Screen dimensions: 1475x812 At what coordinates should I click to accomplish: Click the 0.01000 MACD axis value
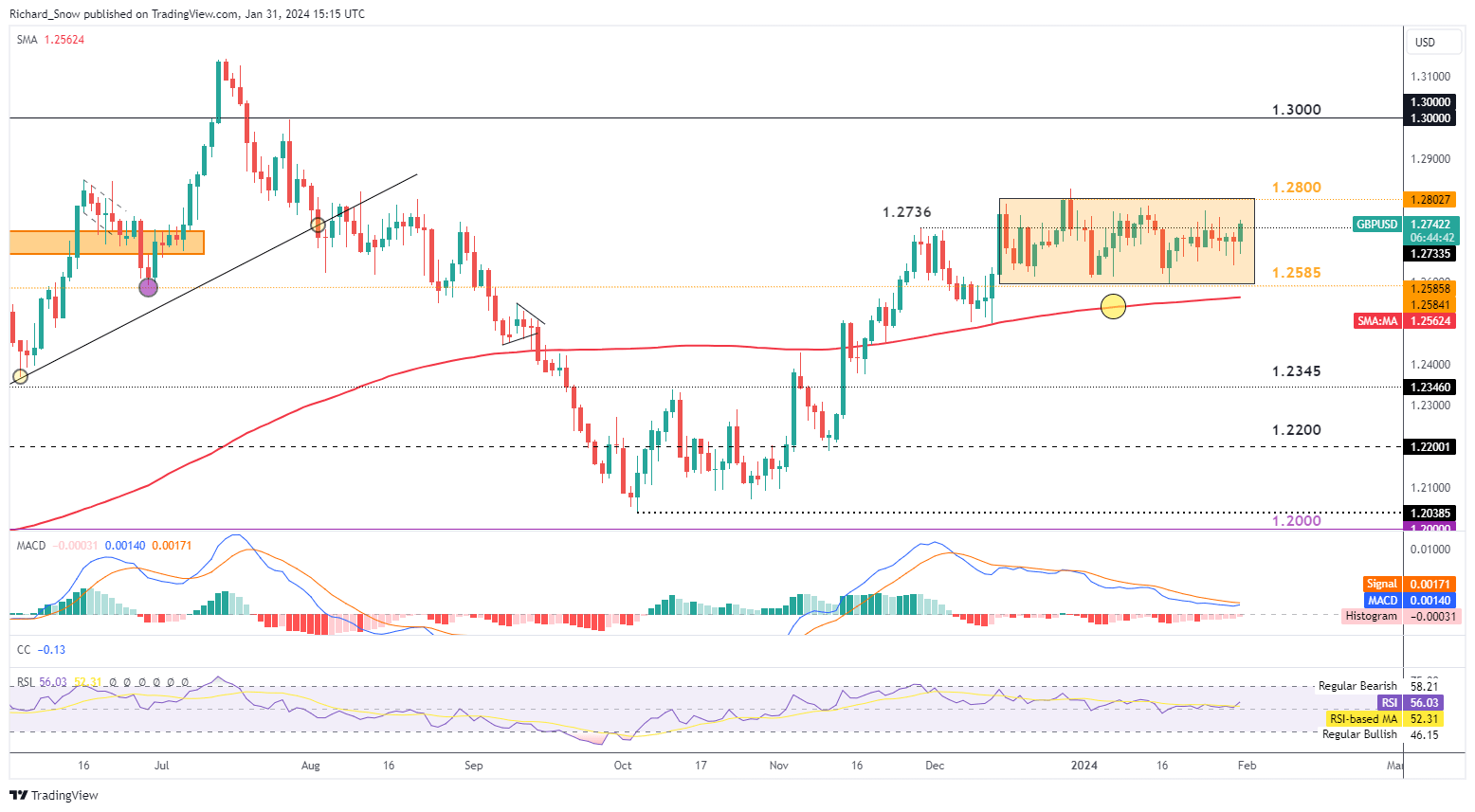(1429, 550)
